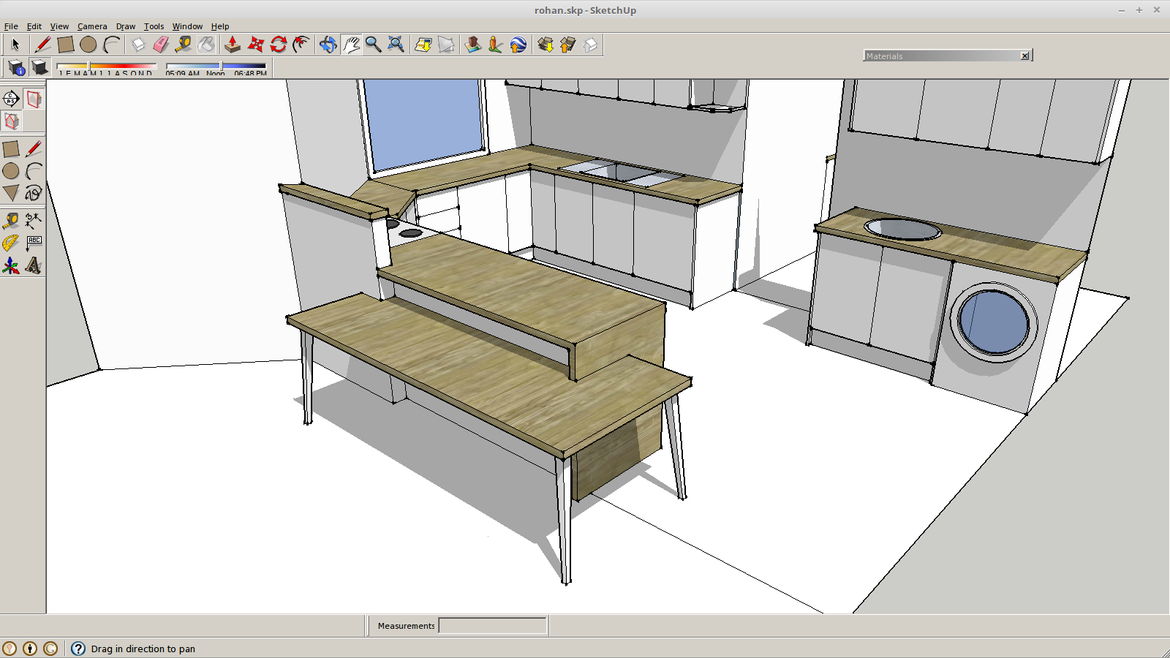The height and width of the screenshot is (658, 1170).
Task: Select the arrow Select tool
Action: (x=15, y=44)
